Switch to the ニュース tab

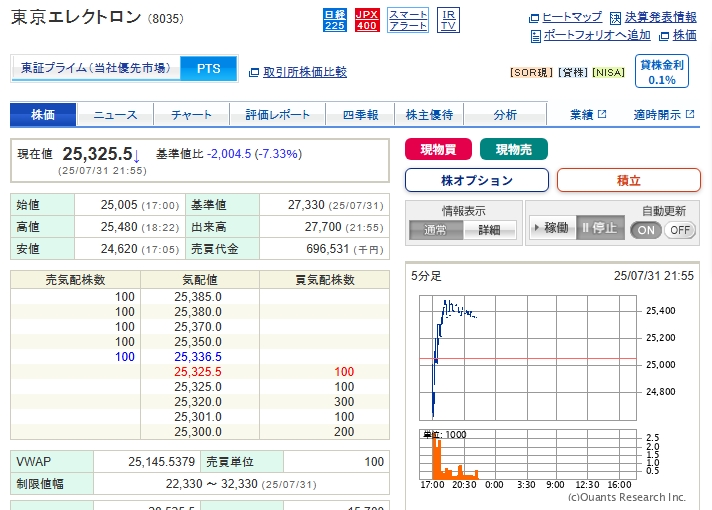[115, 114]
